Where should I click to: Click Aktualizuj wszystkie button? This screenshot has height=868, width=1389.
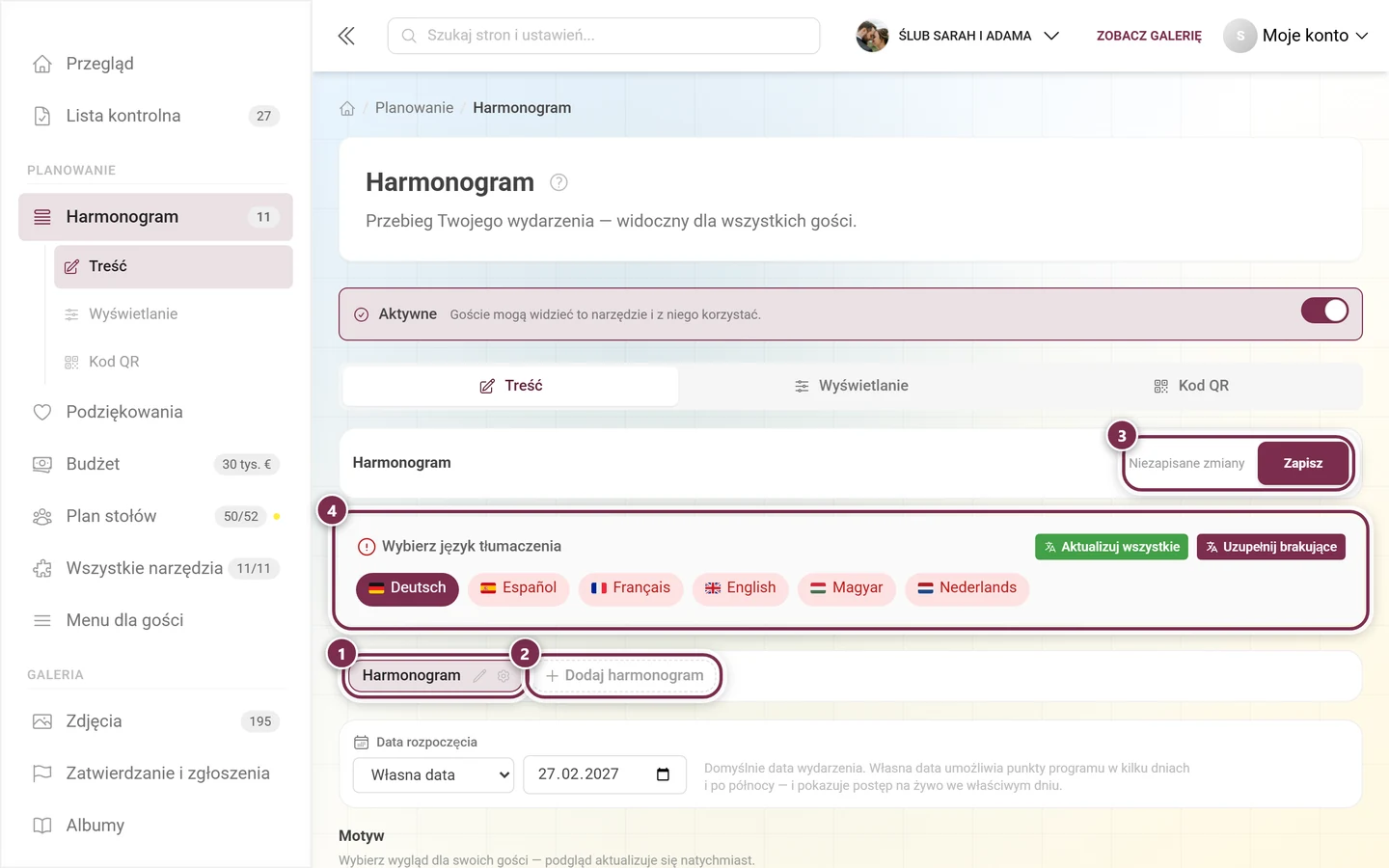pyautogui.click(x=1111, y=547)
